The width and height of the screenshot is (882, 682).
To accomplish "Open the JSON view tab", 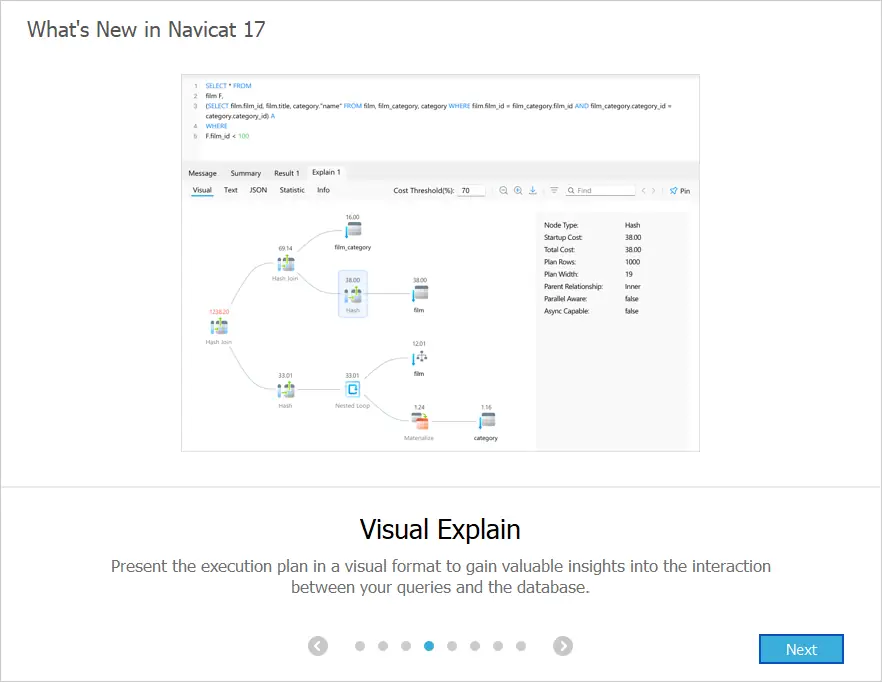I will (258, 190).
